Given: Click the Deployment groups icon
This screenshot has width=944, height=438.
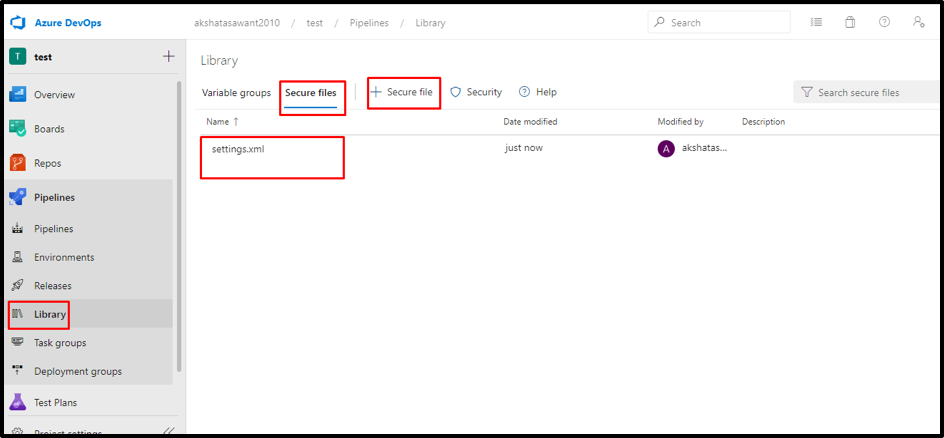Looking at the screenshot, I should coord(17,371).
